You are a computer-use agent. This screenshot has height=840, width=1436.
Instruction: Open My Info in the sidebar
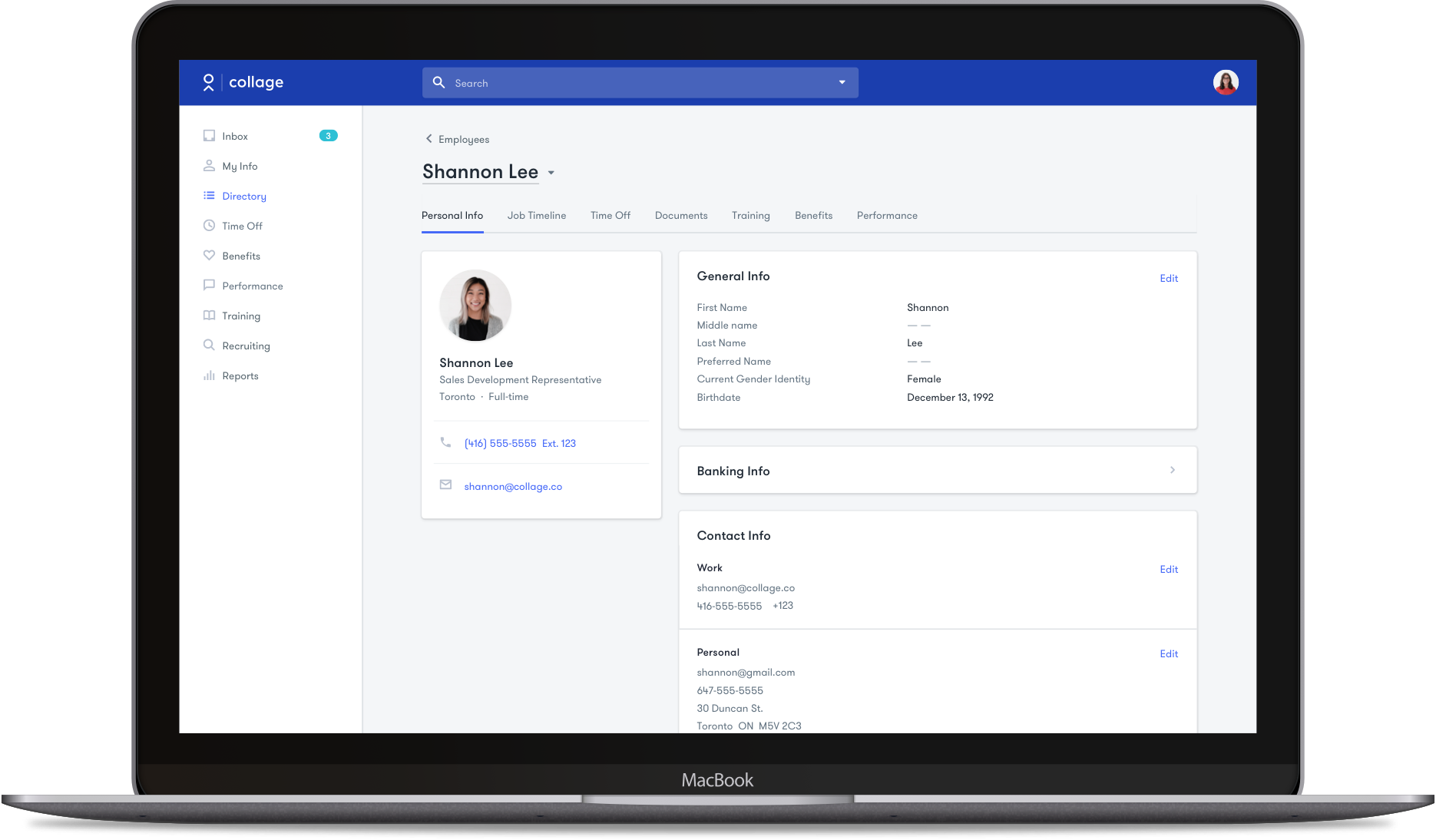[x=240, y=166]
